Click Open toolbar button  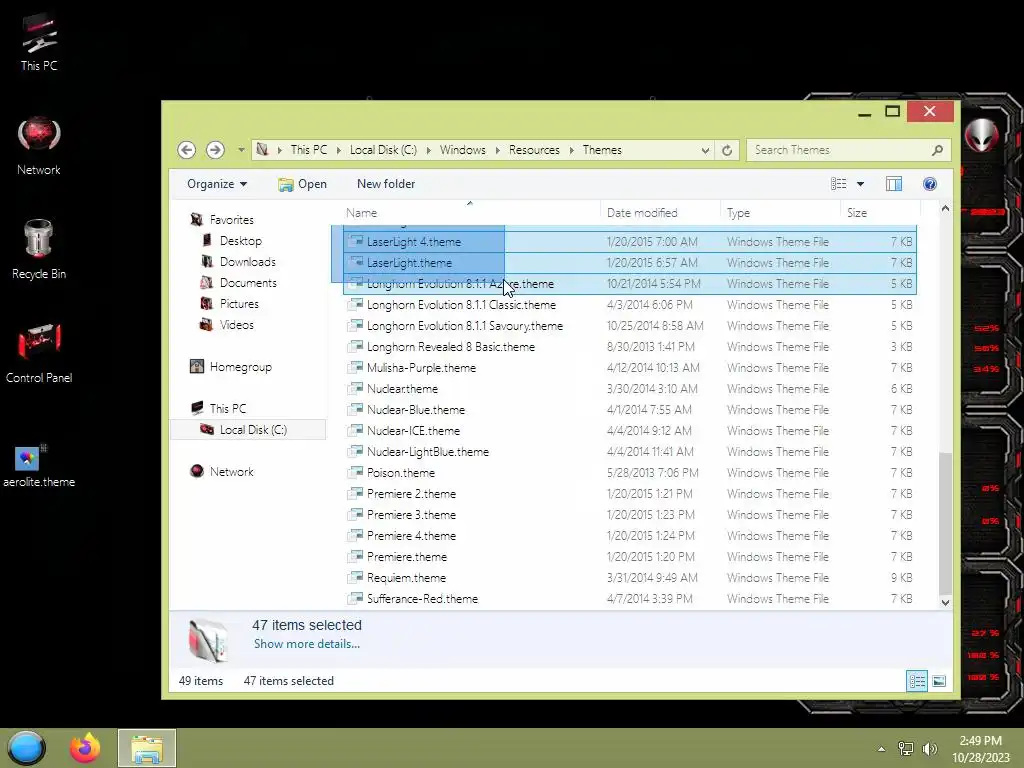tap(302, 184)
